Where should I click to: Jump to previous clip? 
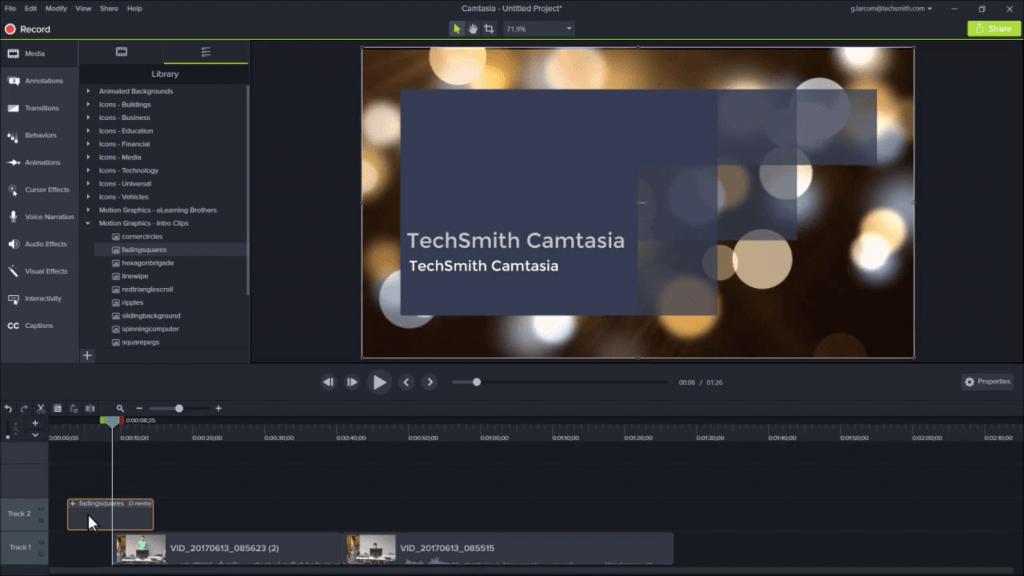tap(328, 383)
